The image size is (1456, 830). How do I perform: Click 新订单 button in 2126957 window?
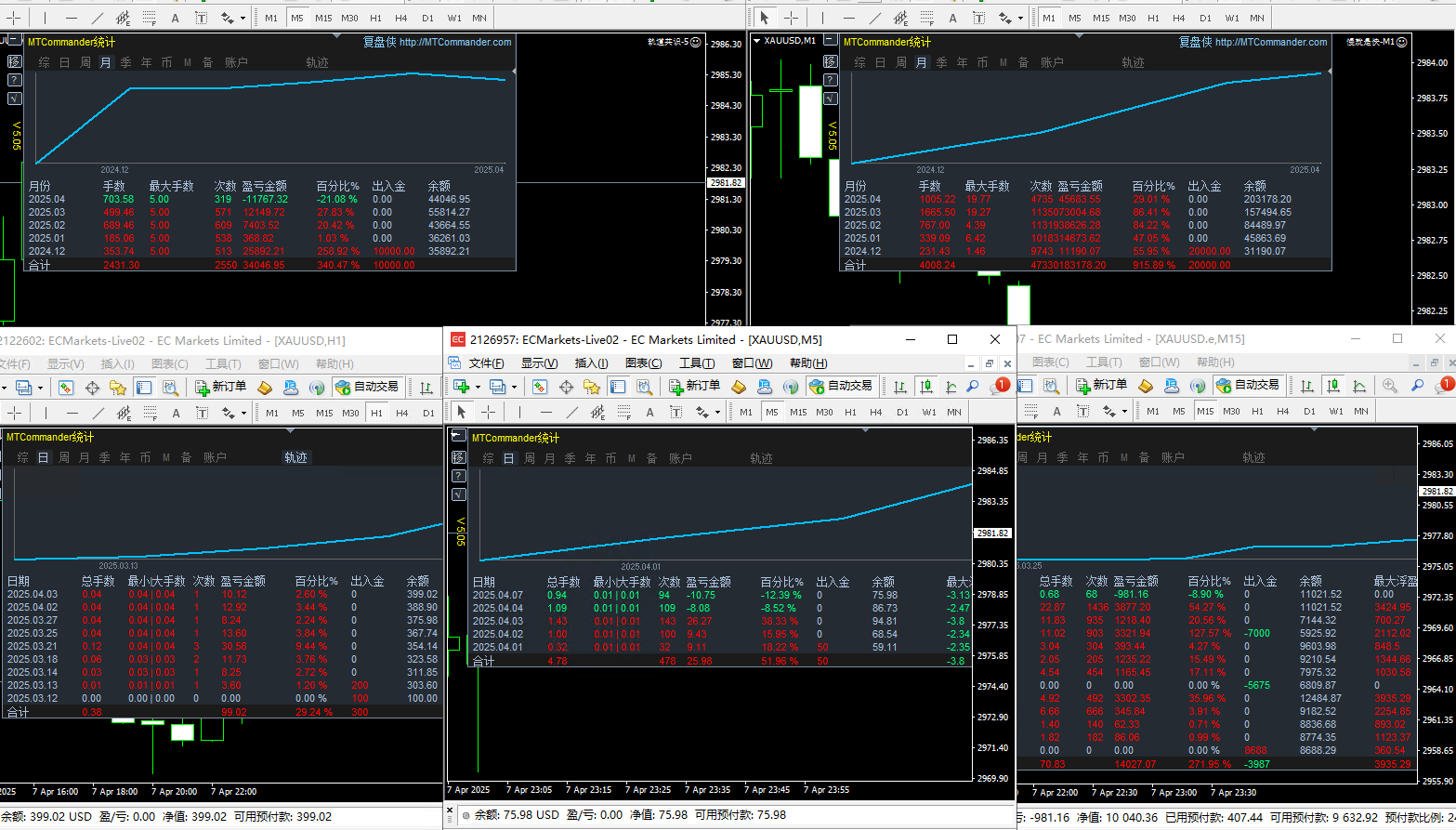[x=693, y=386]
